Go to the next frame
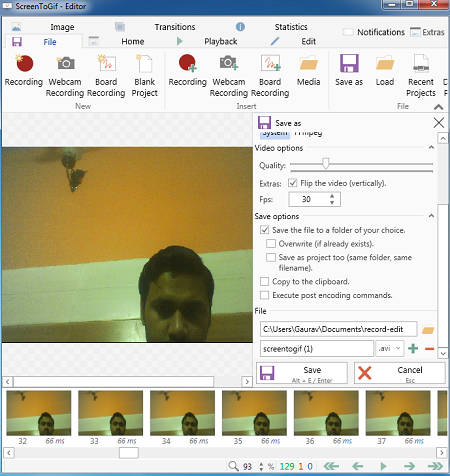The width and height of the screenshot is (450, 476). [409, 466]
